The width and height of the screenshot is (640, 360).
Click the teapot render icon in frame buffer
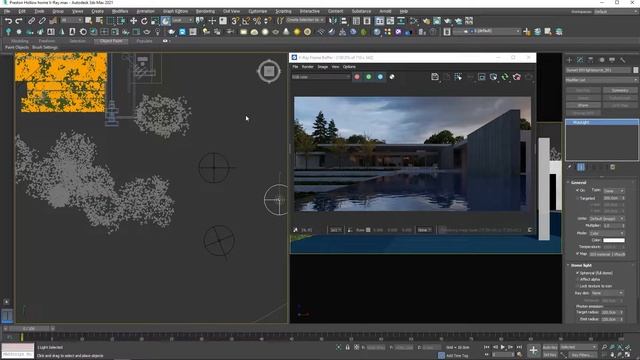click(517, 77)
